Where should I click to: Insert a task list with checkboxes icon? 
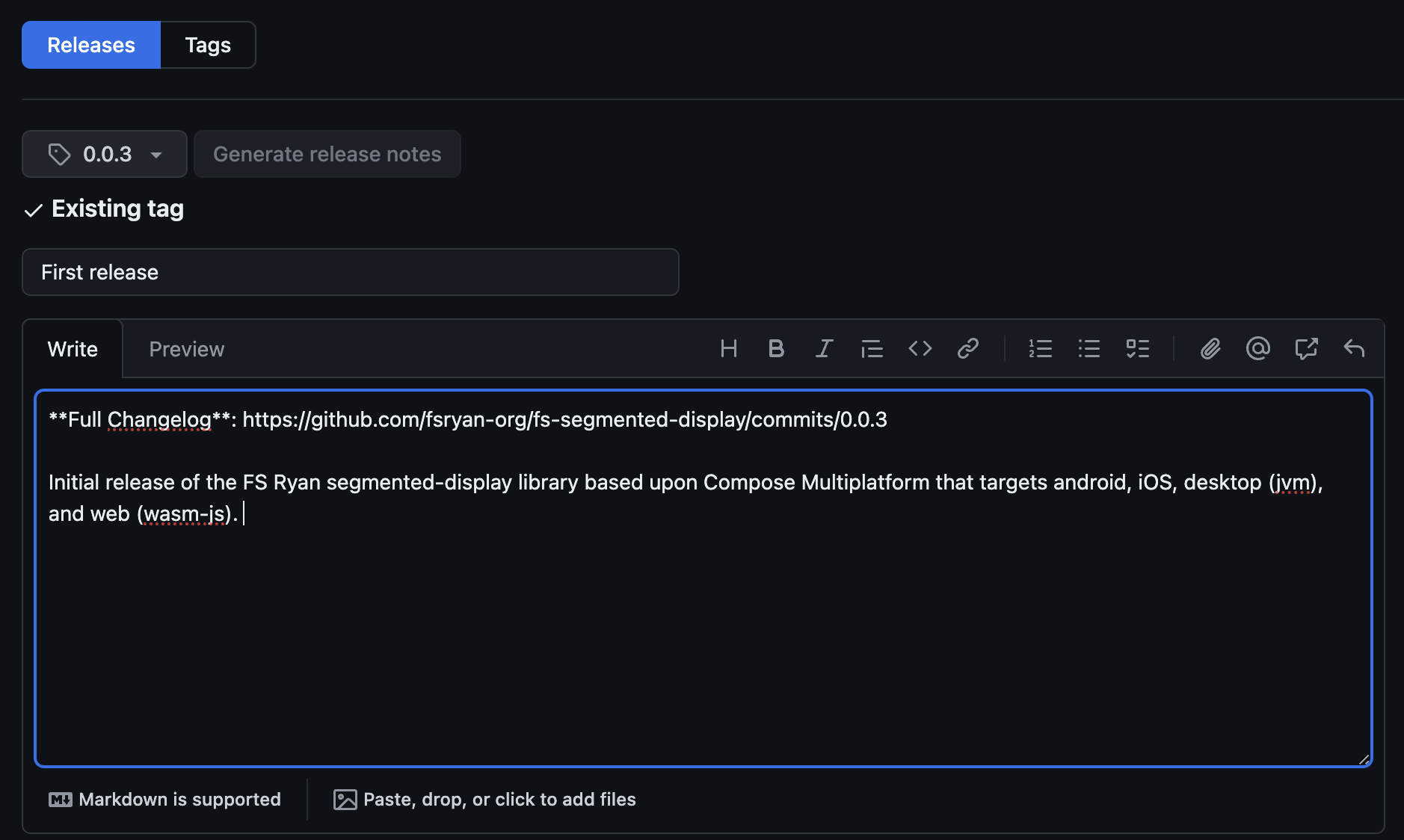1137,348
